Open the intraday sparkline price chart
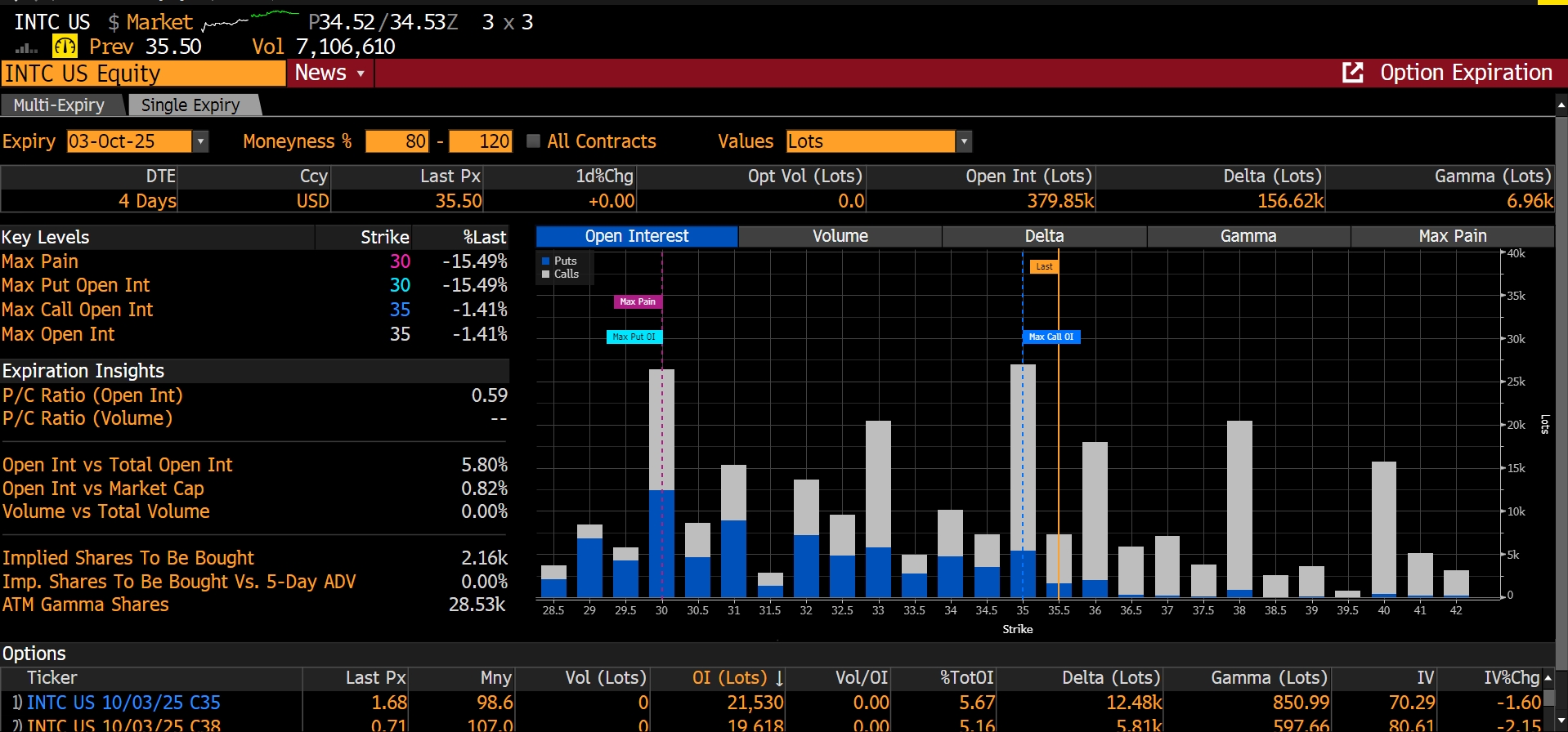 click(249, 20)
